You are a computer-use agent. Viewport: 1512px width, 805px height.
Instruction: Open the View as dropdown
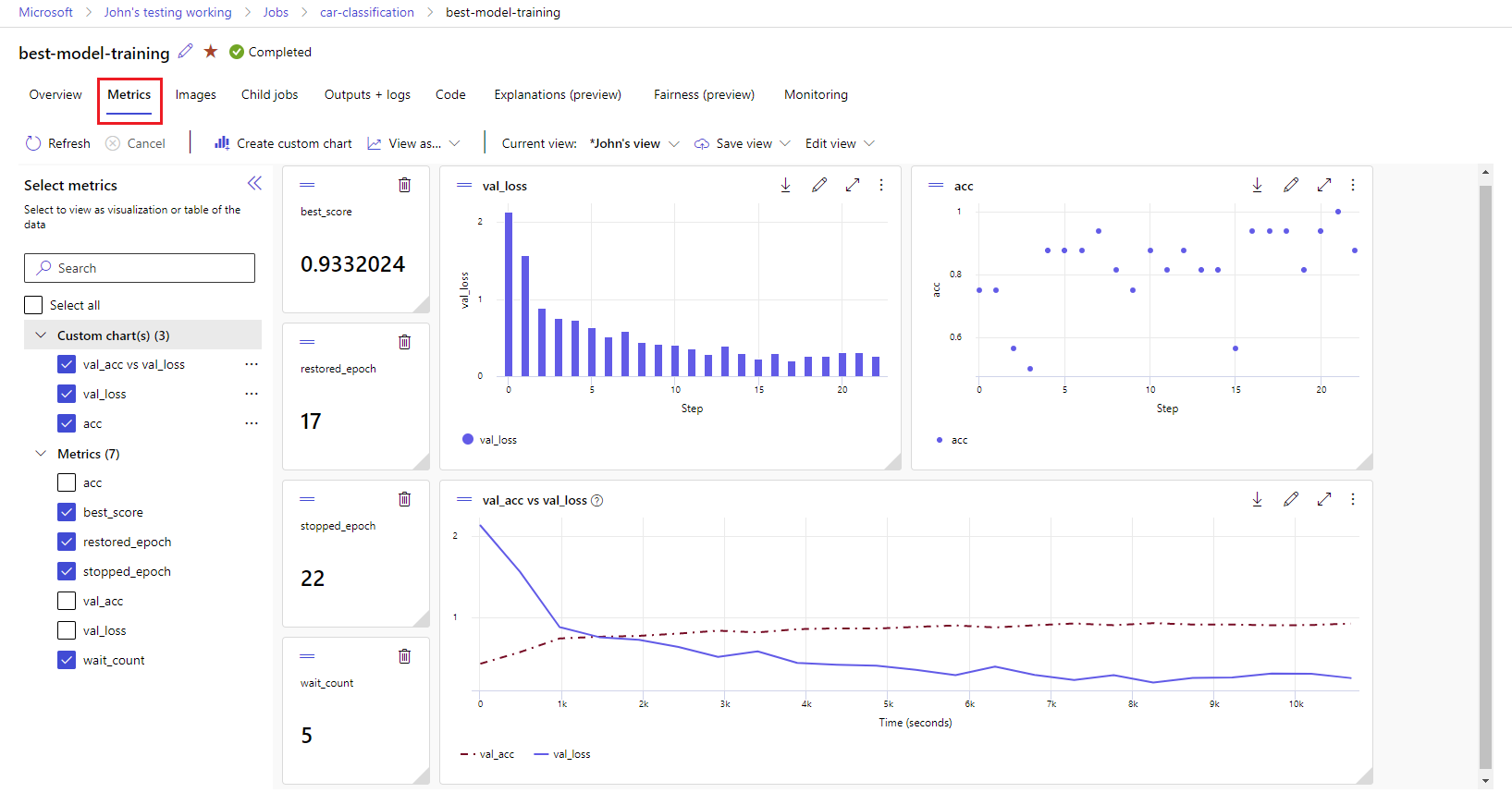[x=413, y=143]
